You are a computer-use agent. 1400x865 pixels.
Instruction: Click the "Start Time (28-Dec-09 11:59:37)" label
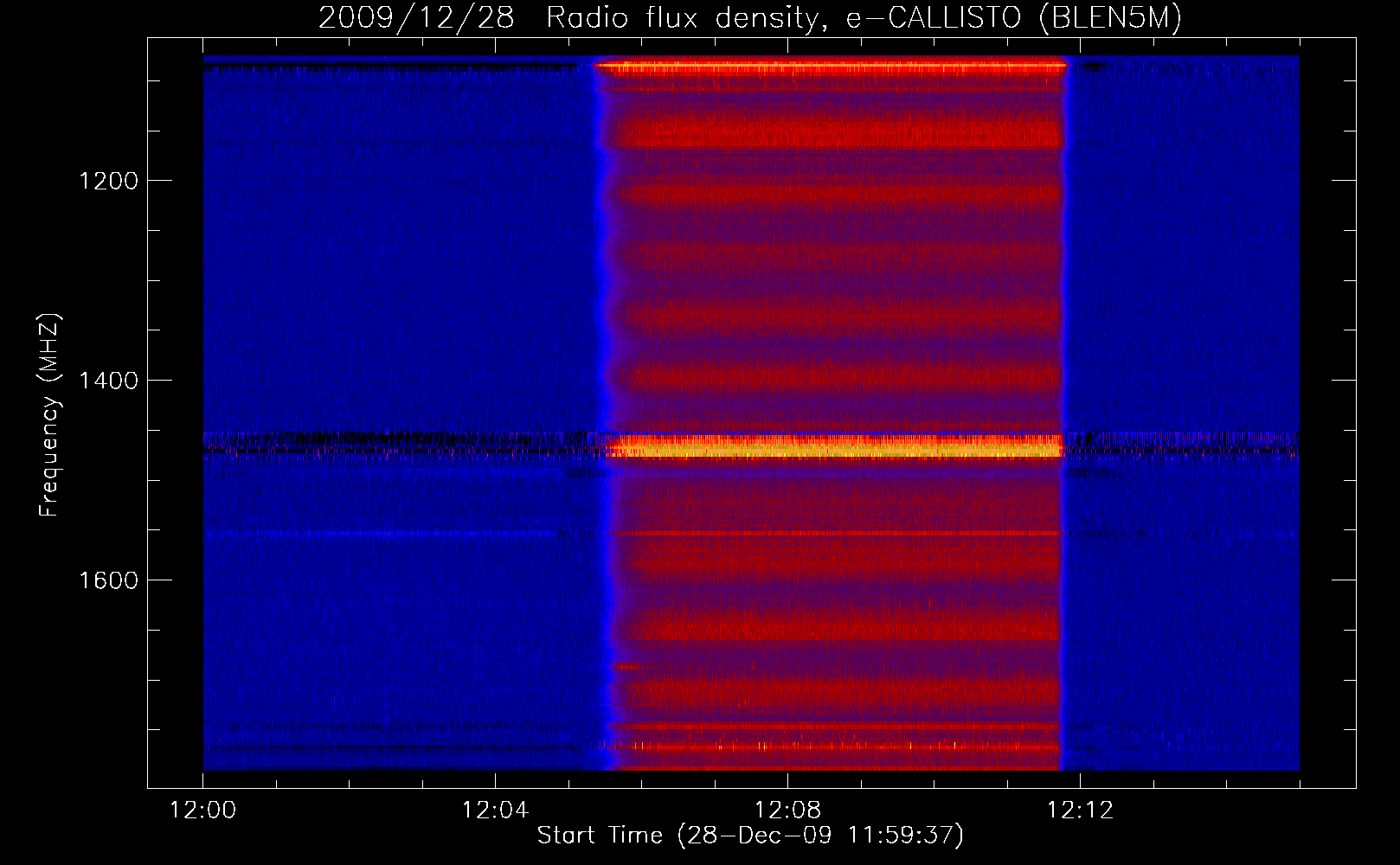pos(750,836)
